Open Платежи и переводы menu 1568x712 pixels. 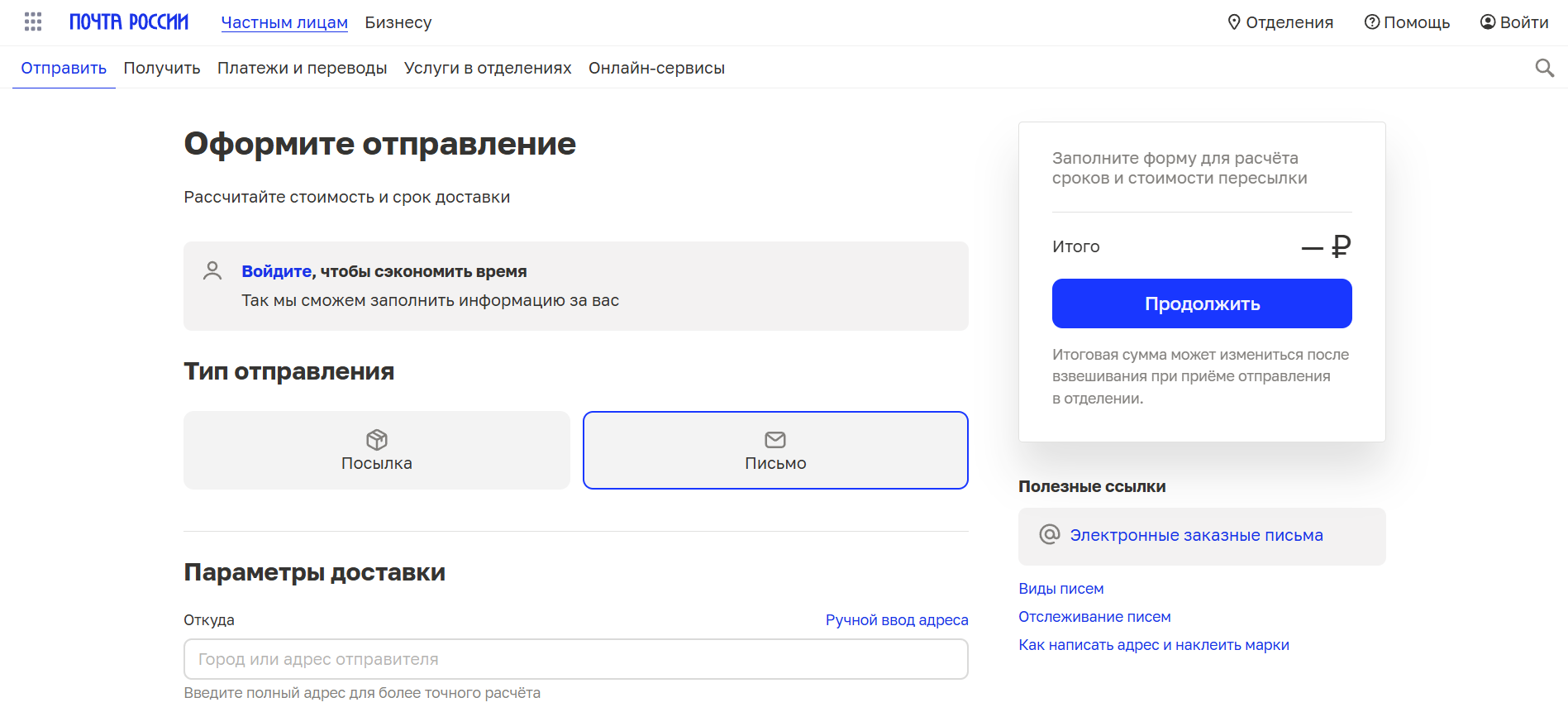(x=303, y=68)
